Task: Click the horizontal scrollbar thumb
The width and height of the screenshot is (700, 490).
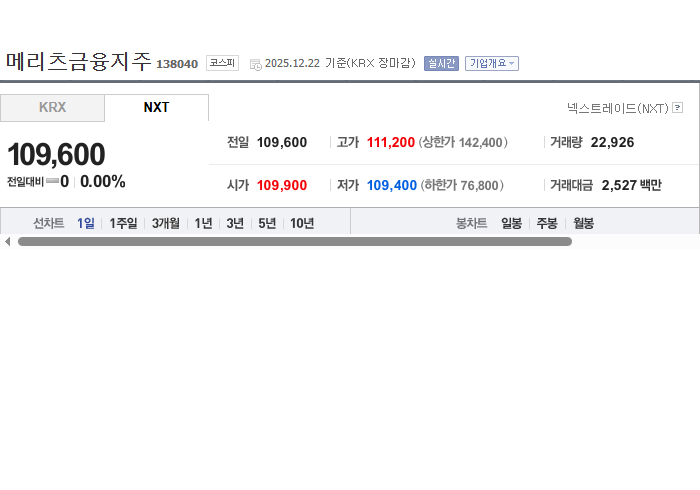Action: [295, 241]
